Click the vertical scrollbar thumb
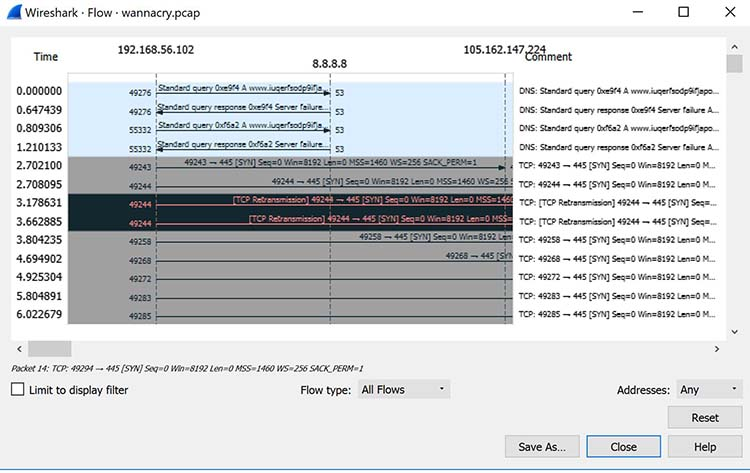750x473 pixels. coord(734,64)
